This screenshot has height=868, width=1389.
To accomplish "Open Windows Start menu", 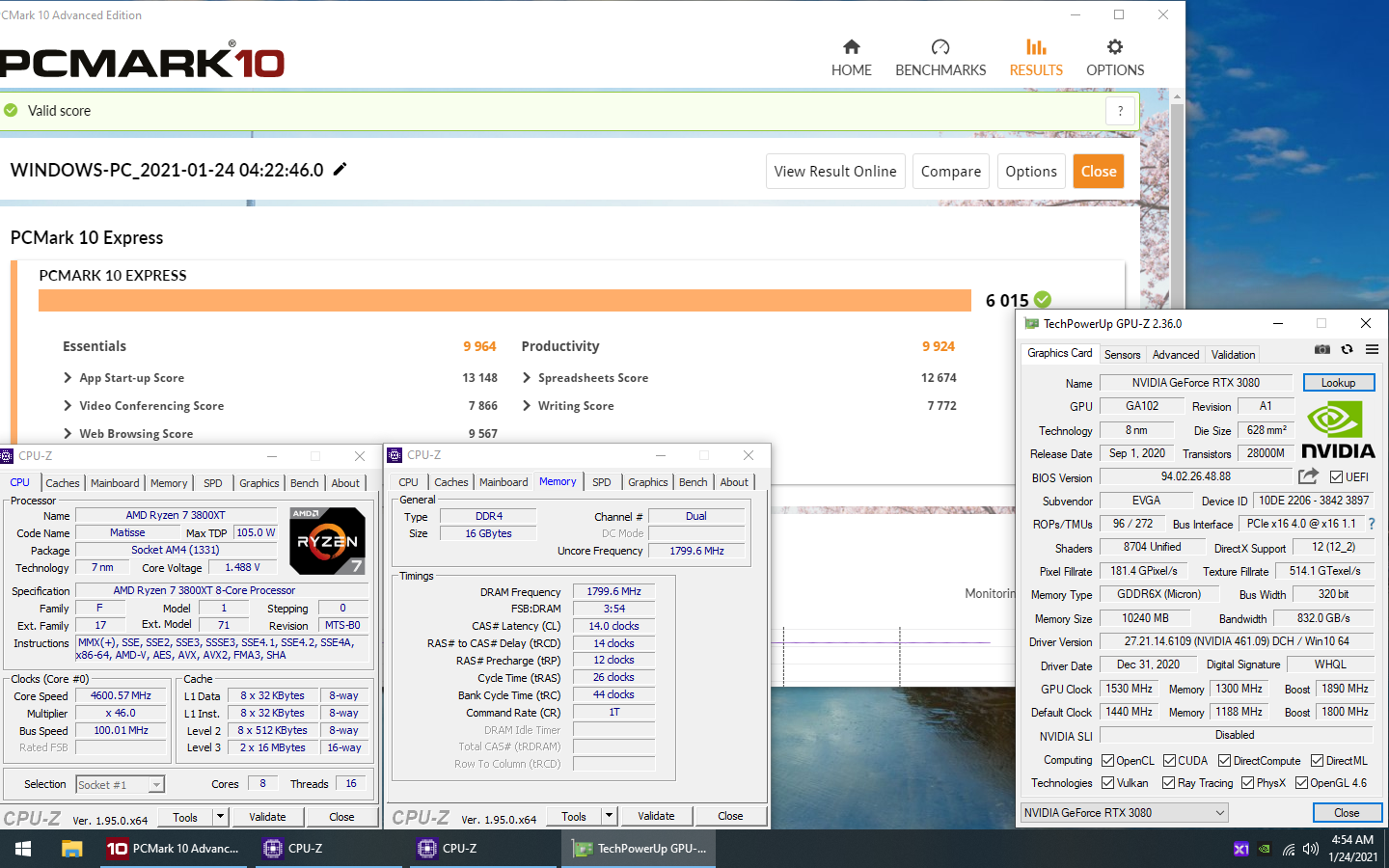I will [x=23, y=849].
